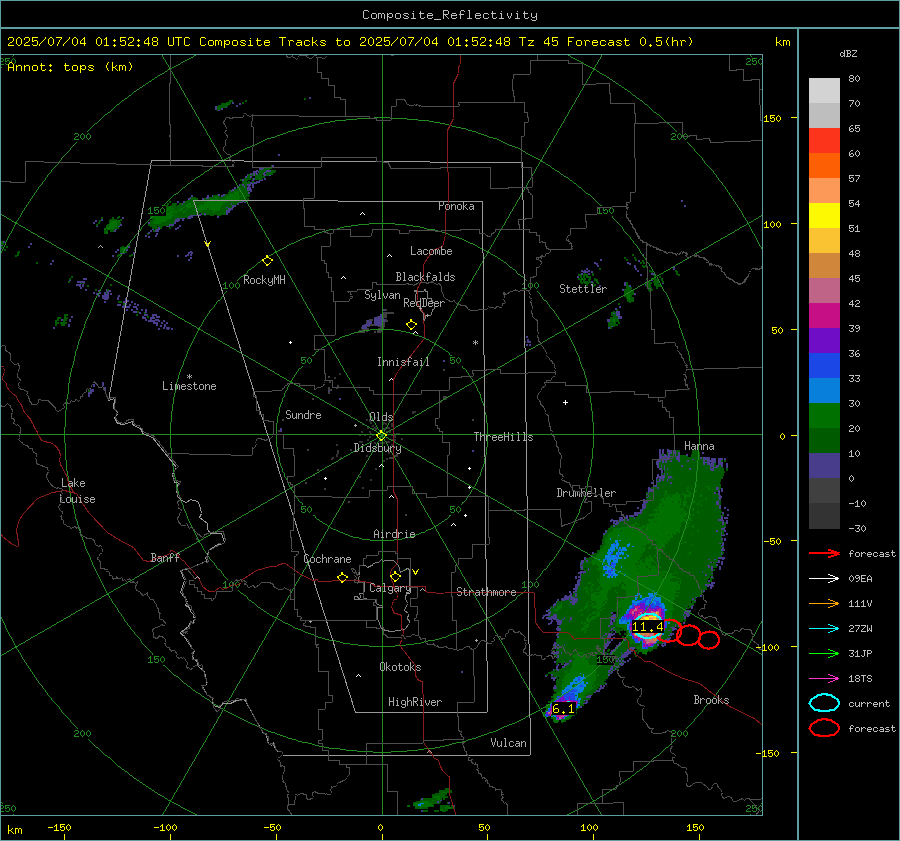The image size is (900, 841).
Task: Pick the purple 36-39 dBZ swatch
Action: (824, 341)
